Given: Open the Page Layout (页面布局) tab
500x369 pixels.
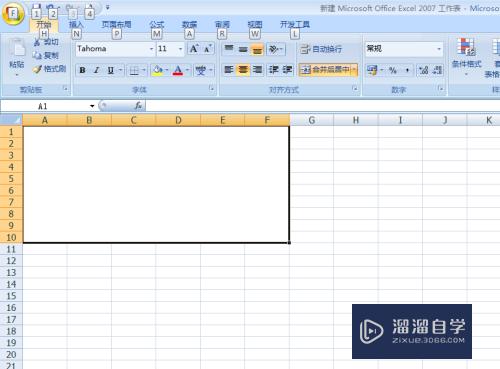Looking at the screenshot, I should [x=117, y=24].
